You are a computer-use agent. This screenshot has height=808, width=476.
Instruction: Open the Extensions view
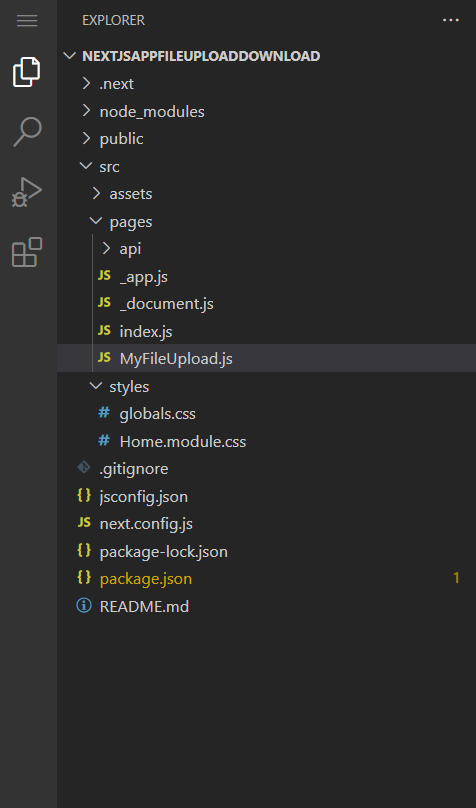27,252
